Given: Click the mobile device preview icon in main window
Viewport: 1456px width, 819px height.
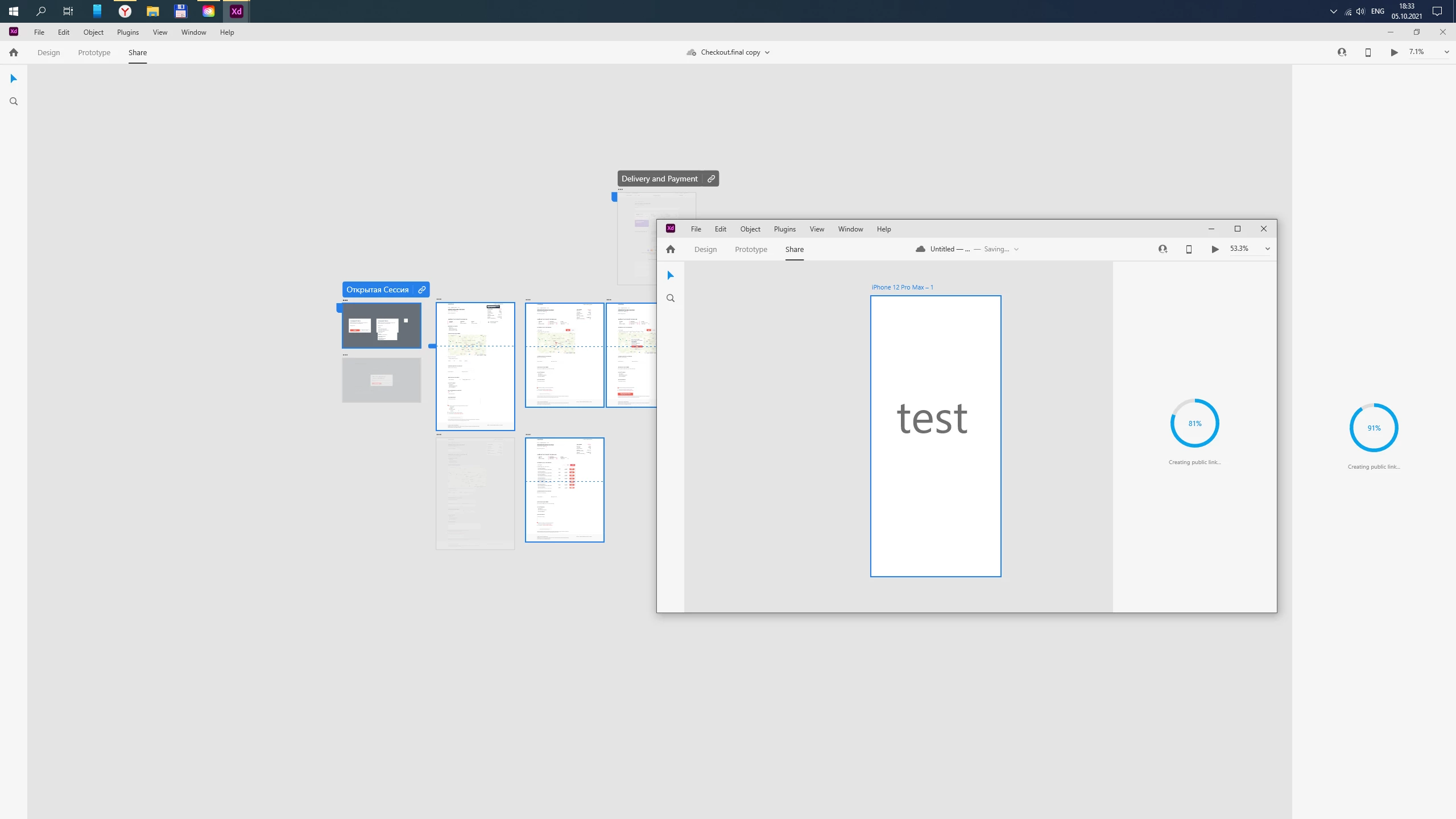Looking at the screenshot, I should [x=1368, y=52].
